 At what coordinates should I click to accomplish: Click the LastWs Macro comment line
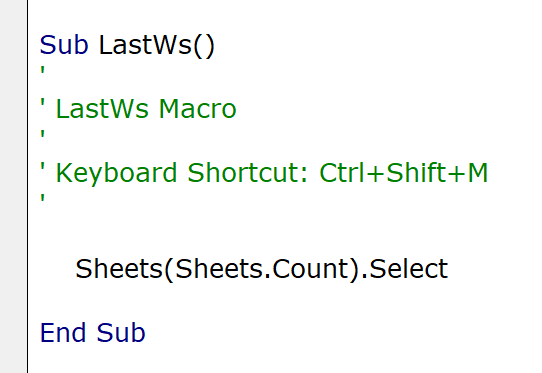click(138, 109)
